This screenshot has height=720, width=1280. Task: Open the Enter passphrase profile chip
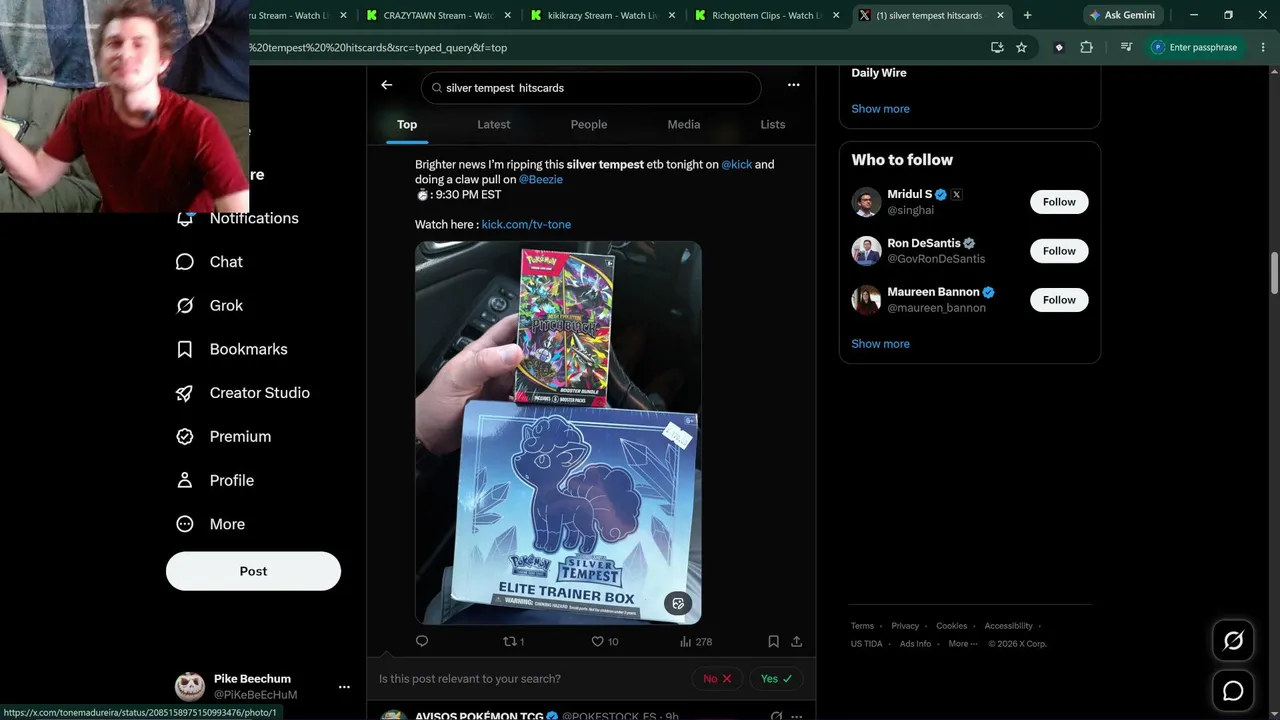click(1194, 47)
